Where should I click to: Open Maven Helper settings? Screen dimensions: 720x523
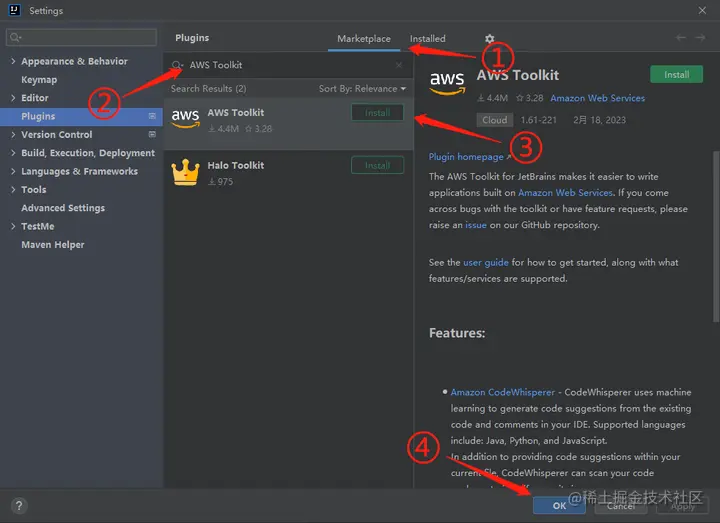[x=53, y=245]
